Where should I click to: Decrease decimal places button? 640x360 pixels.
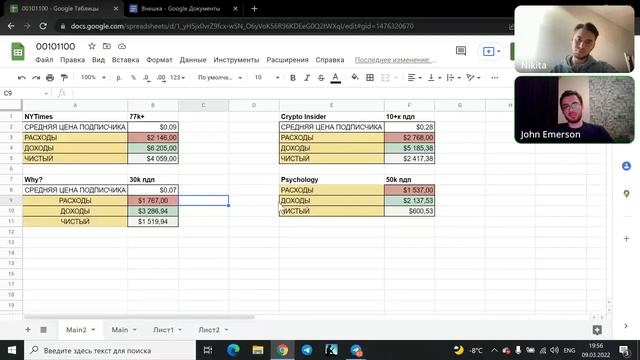coord(147,78)
